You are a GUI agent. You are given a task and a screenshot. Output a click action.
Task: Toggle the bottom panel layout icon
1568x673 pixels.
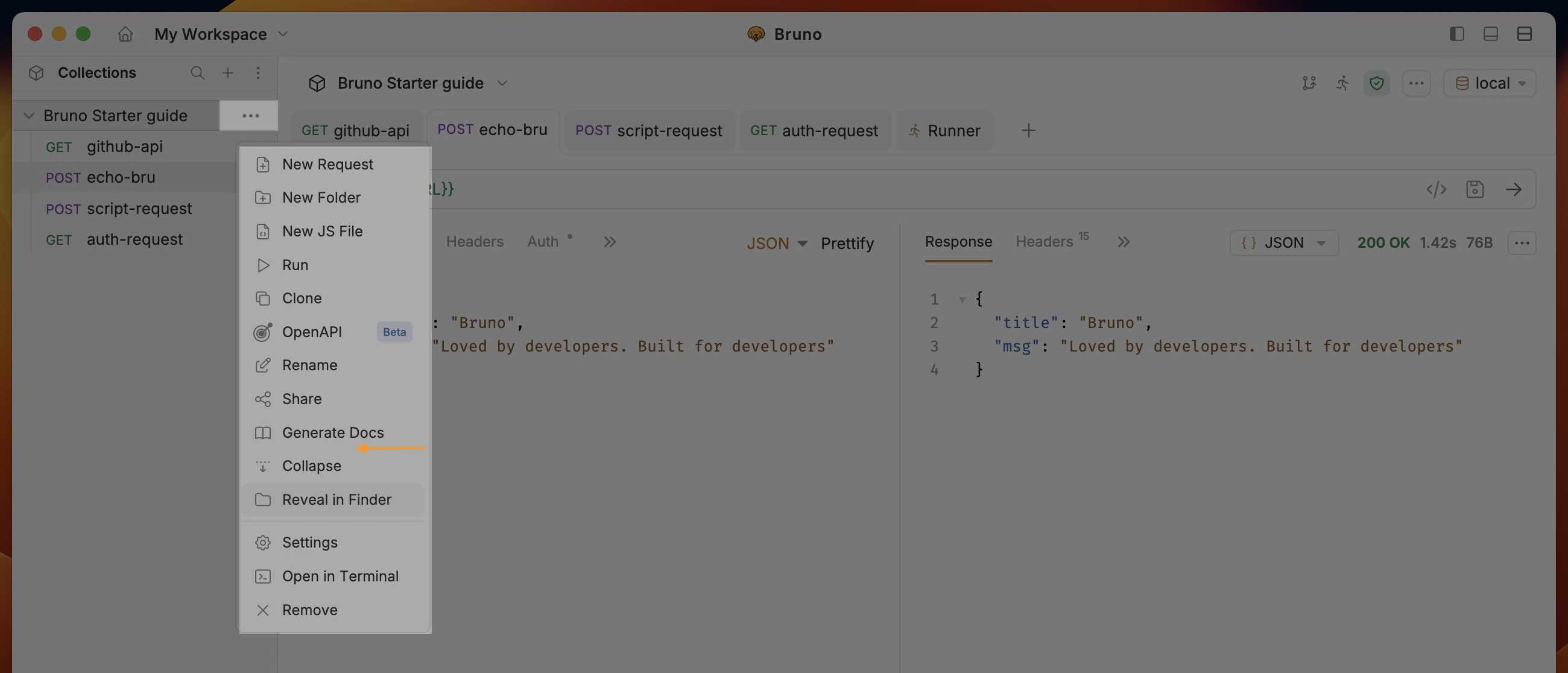click(x=1490, y=34)
